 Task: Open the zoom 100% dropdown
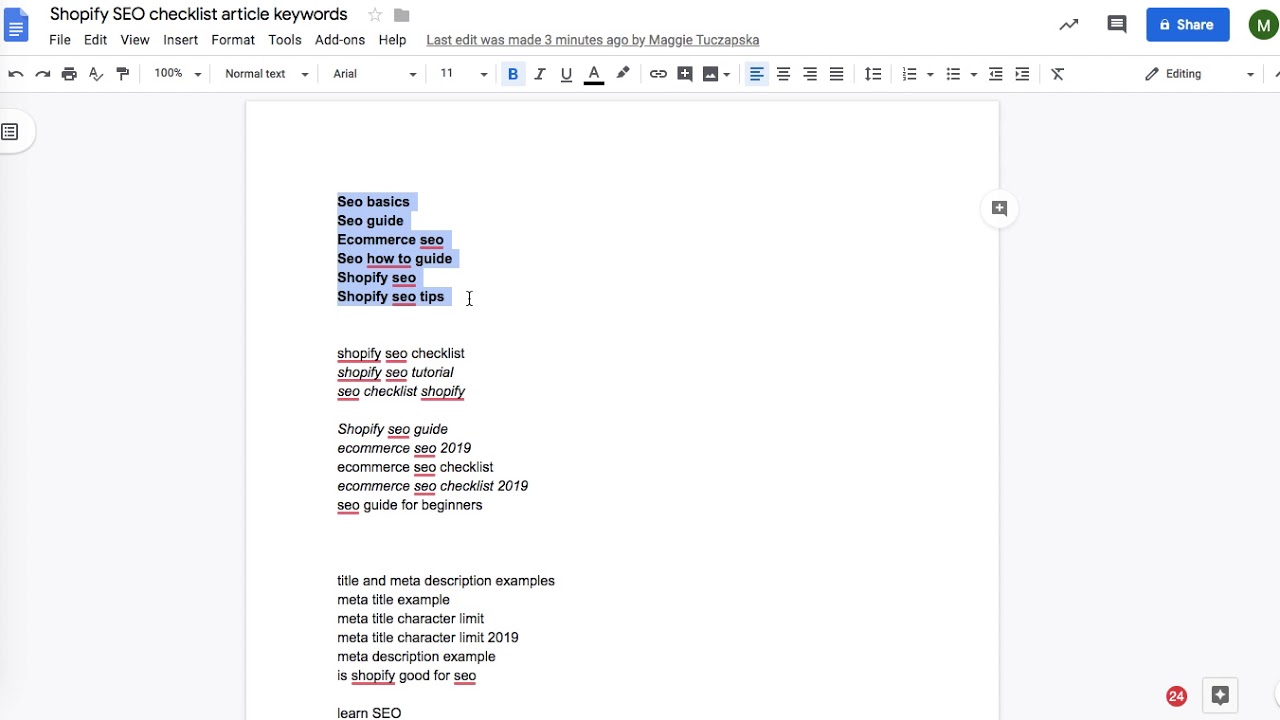[177, 74]
